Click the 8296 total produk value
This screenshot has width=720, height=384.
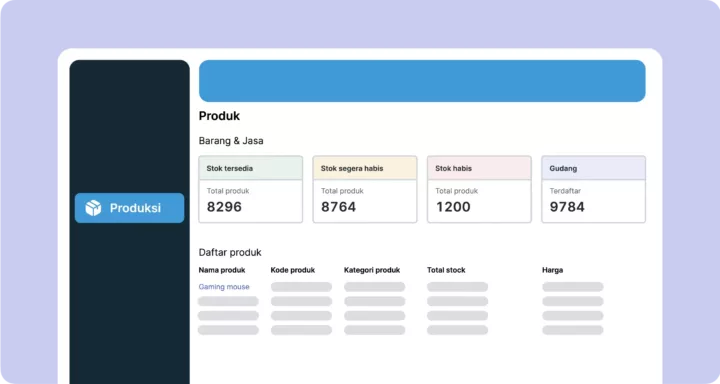(x=224, y=207)
